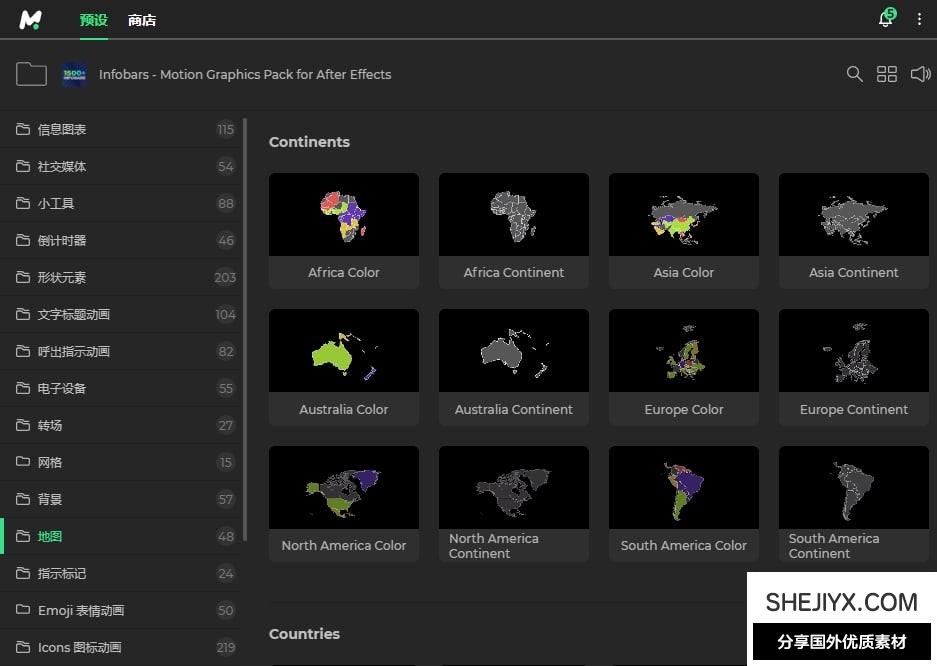937x666 pixels.
Task: Click the Infobars pack thumbnail icon
Action: 74,74
